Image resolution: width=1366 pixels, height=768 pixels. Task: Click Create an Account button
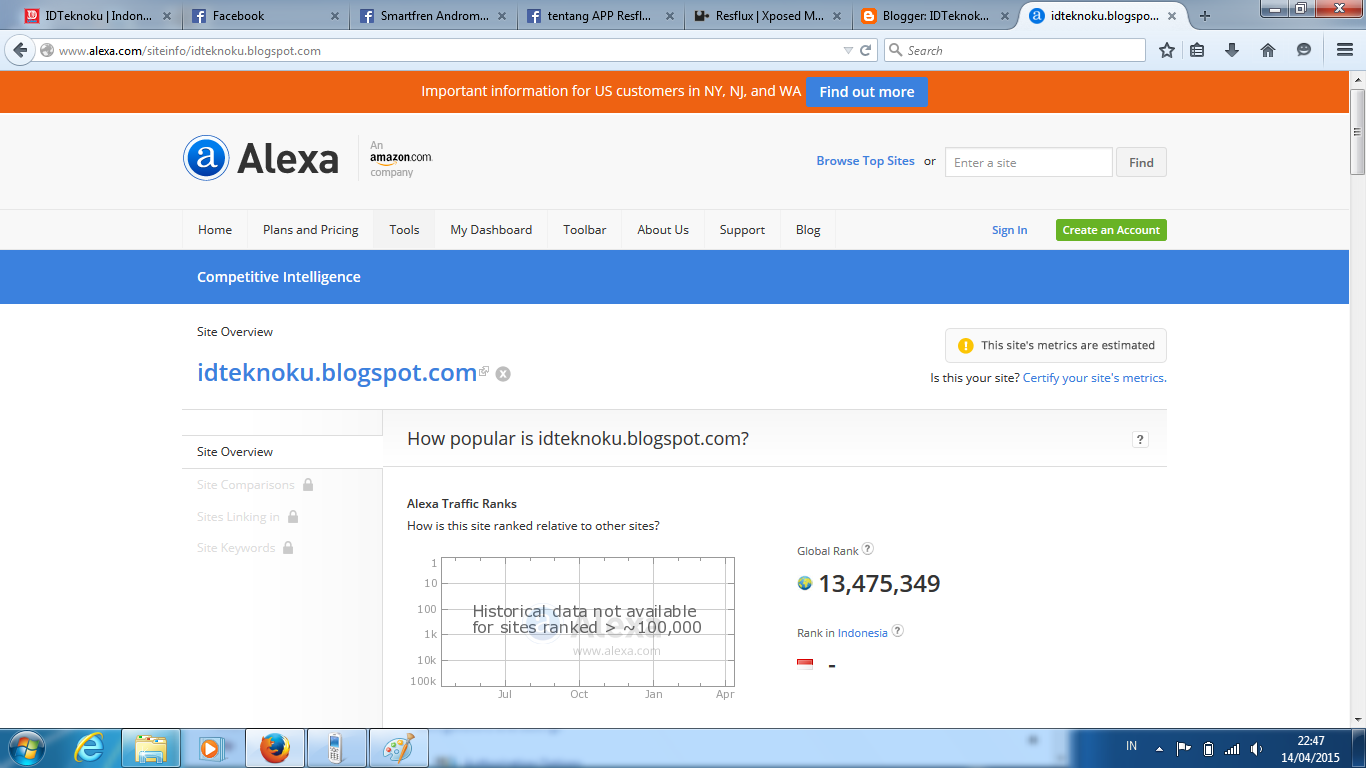[1111, 230]
